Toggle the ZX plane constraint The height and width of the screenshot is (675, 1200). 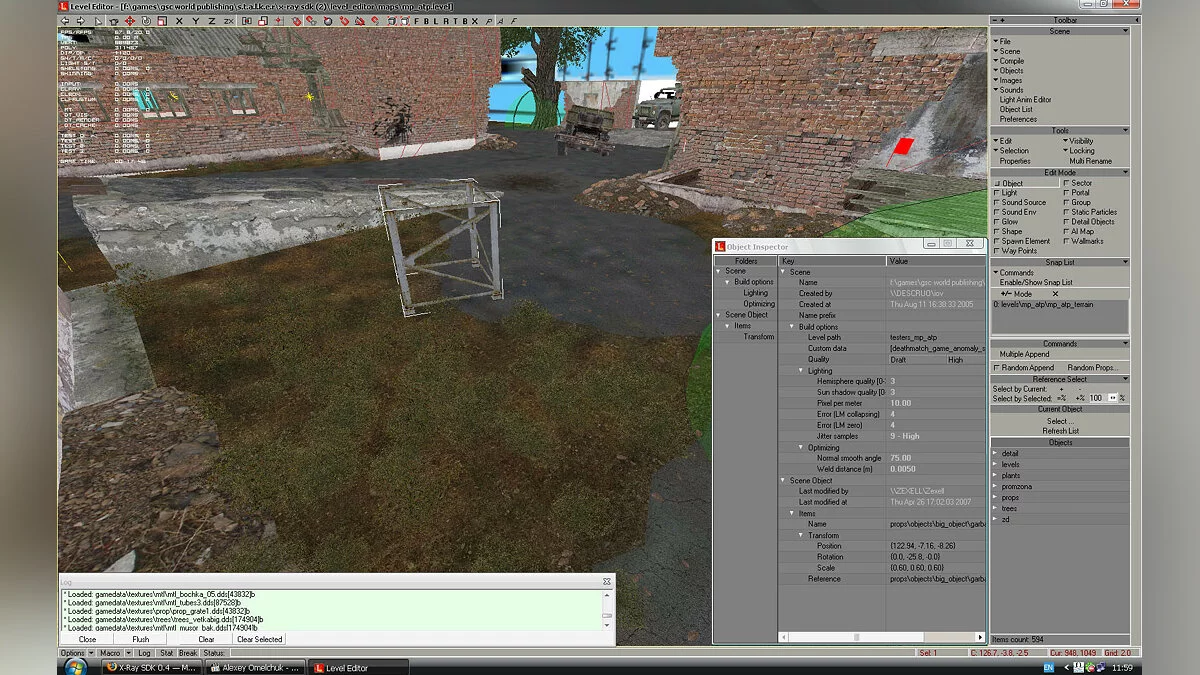coord(229,20)
